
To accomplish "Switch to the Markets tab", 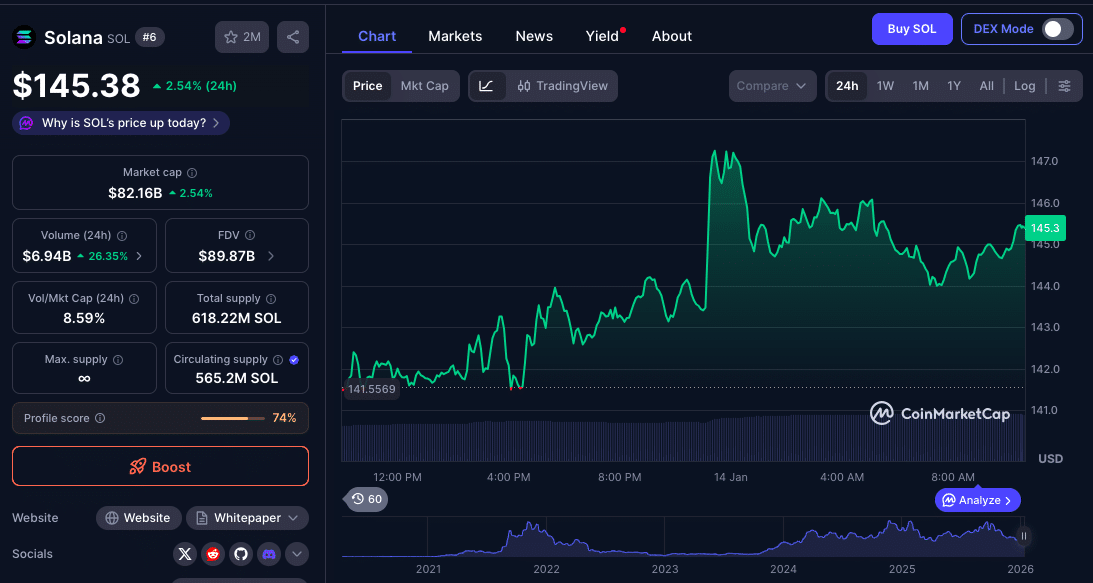I will point(455,36).
